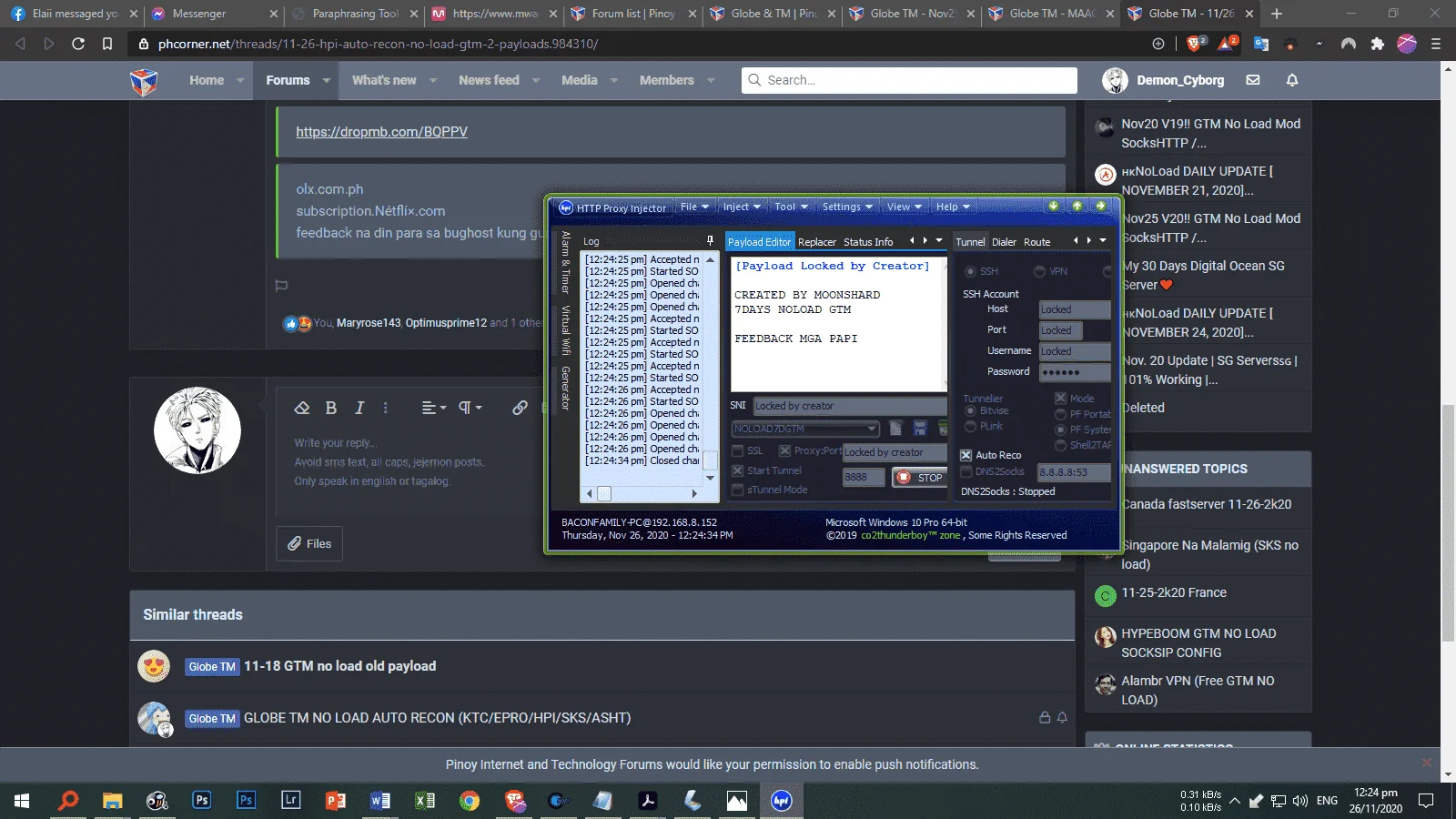Open thread '11-18 GTM no load old payload'
The width and height of the screenshot is (1456, 819).
[339, 666]
